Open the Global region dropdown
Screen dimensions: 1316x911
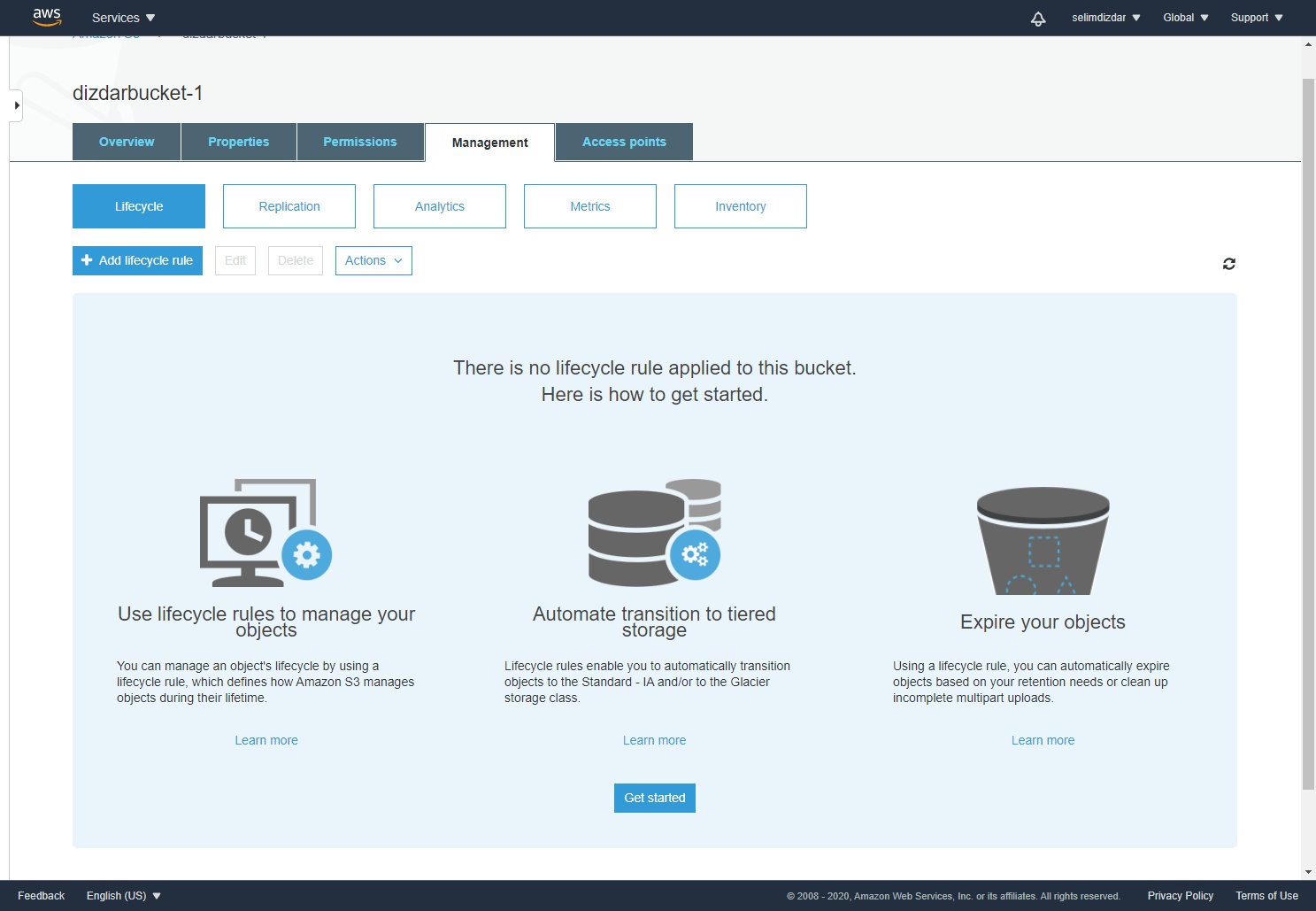[1185, 18]
